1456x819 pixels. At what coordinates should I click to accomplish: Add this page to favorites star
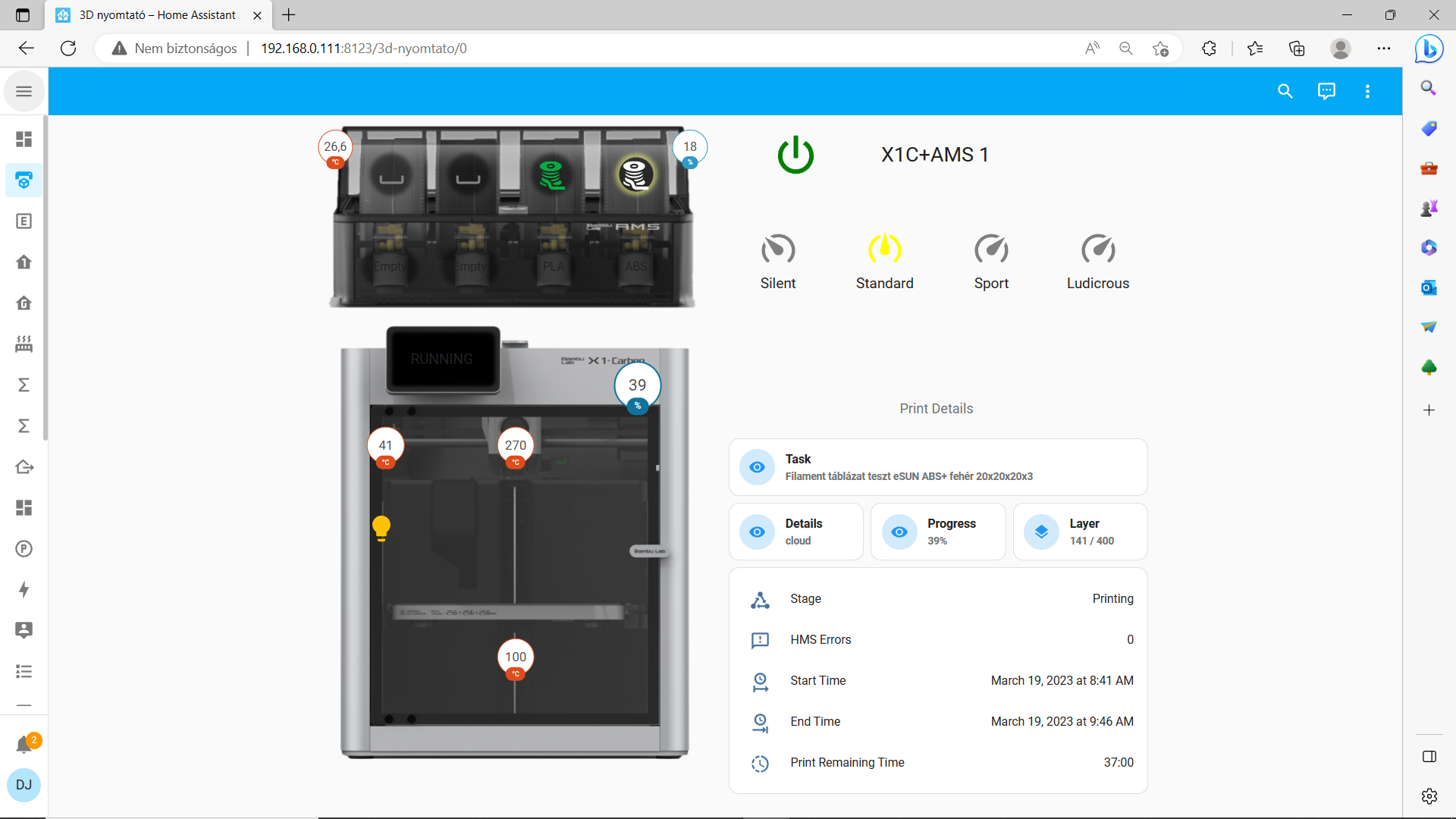(1160, 49)
